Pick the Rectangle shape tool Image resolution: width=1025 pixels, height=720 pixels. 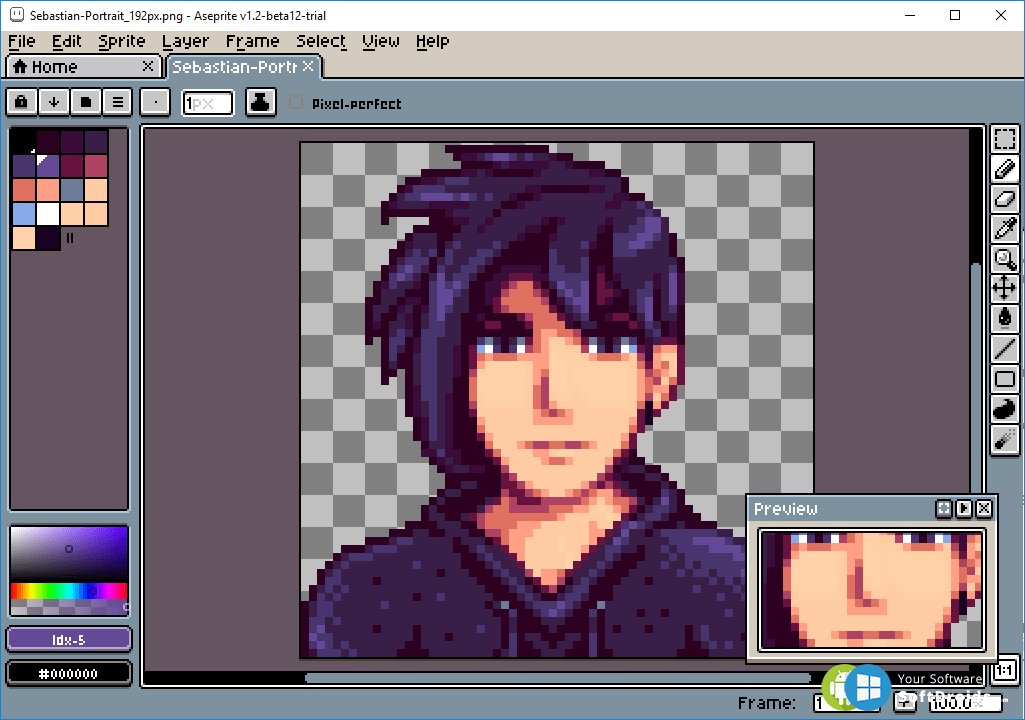coord(1005,379)
